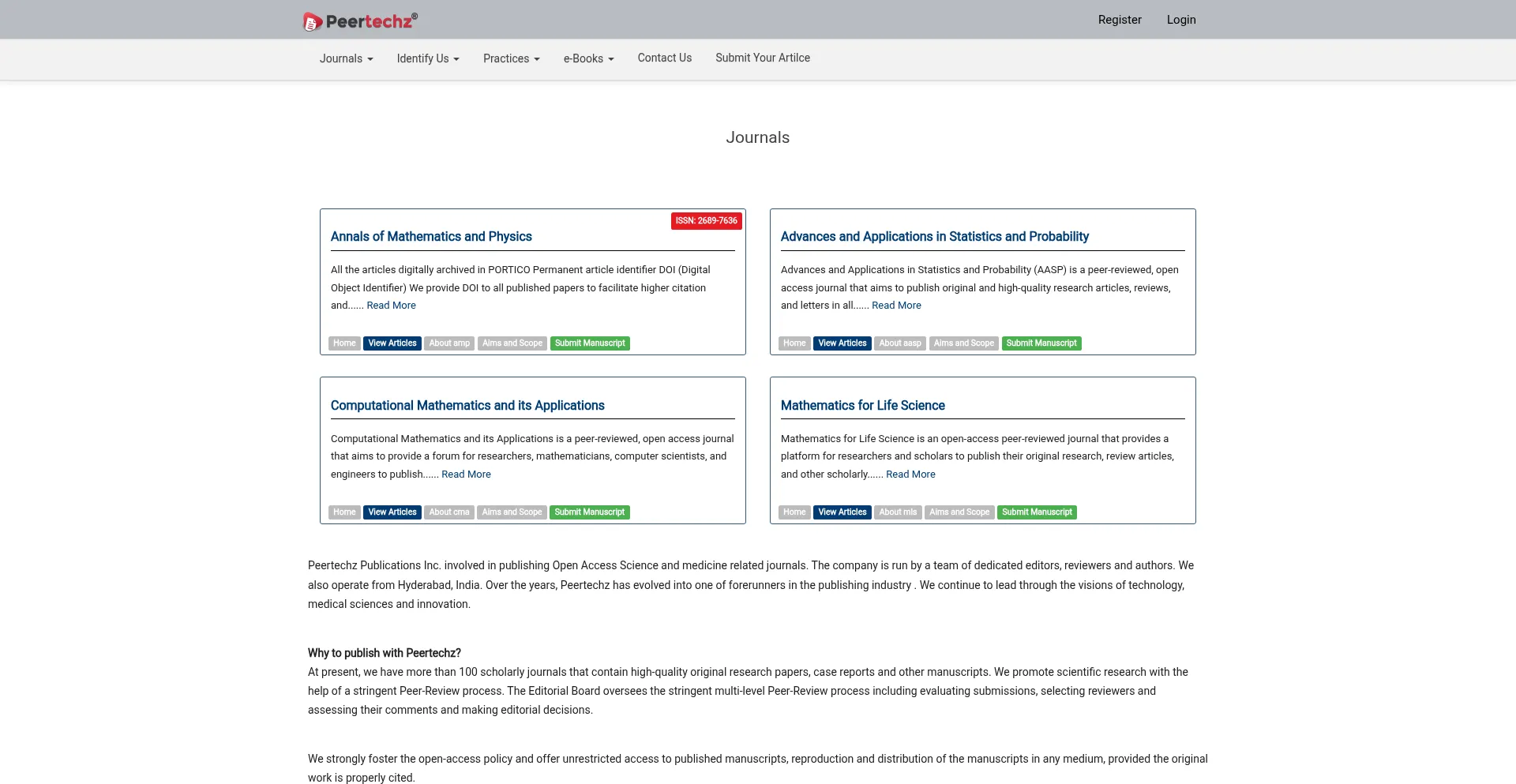Go to Contact Us page

(x=664, y=58)
